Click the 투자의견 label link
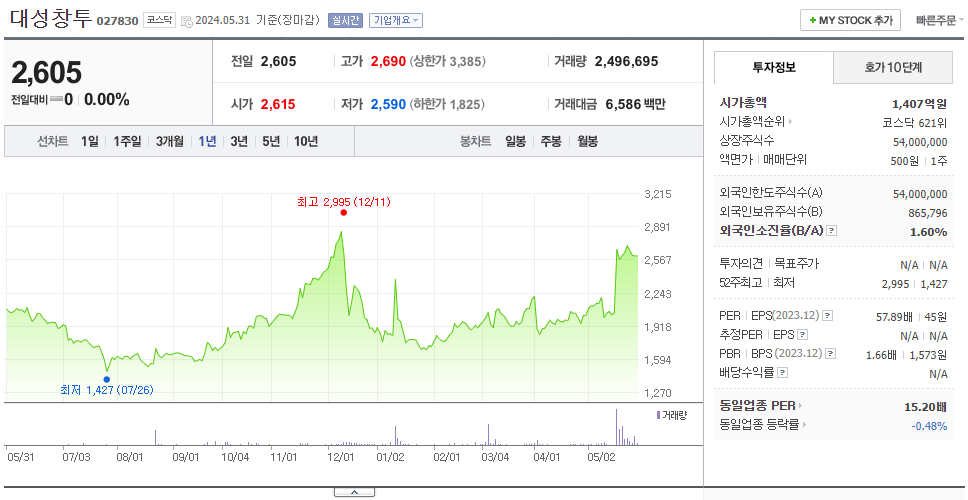 pos(741,264)
